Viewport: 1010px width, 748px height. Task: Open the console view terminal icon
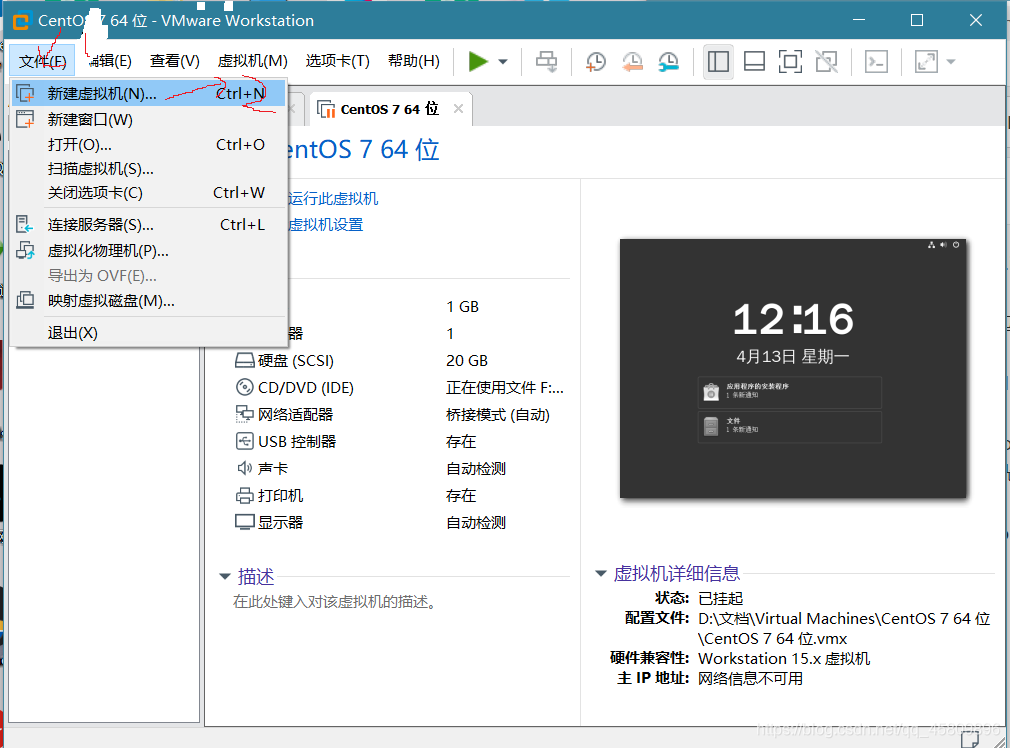876,62
